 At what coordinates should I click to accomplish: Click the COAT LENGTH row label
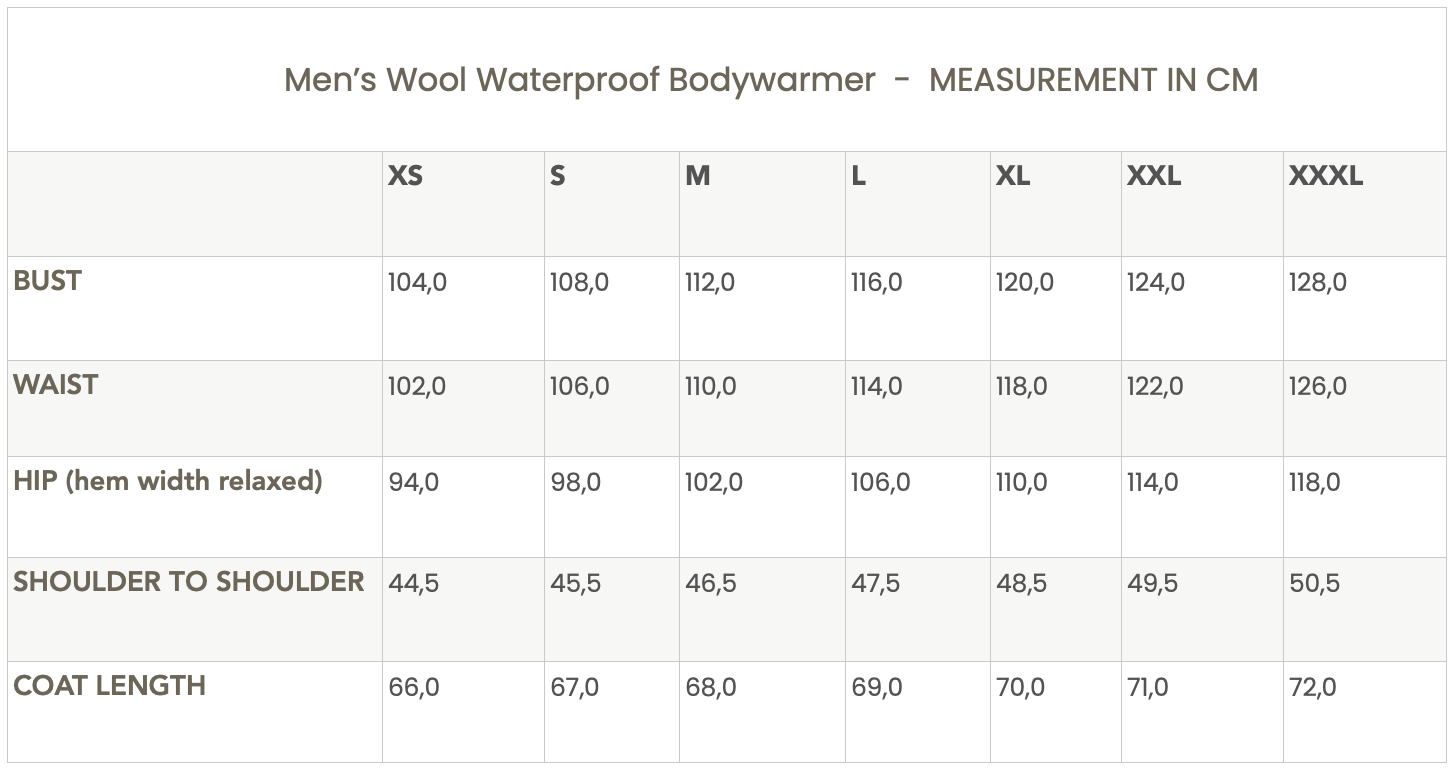point(109,686)
